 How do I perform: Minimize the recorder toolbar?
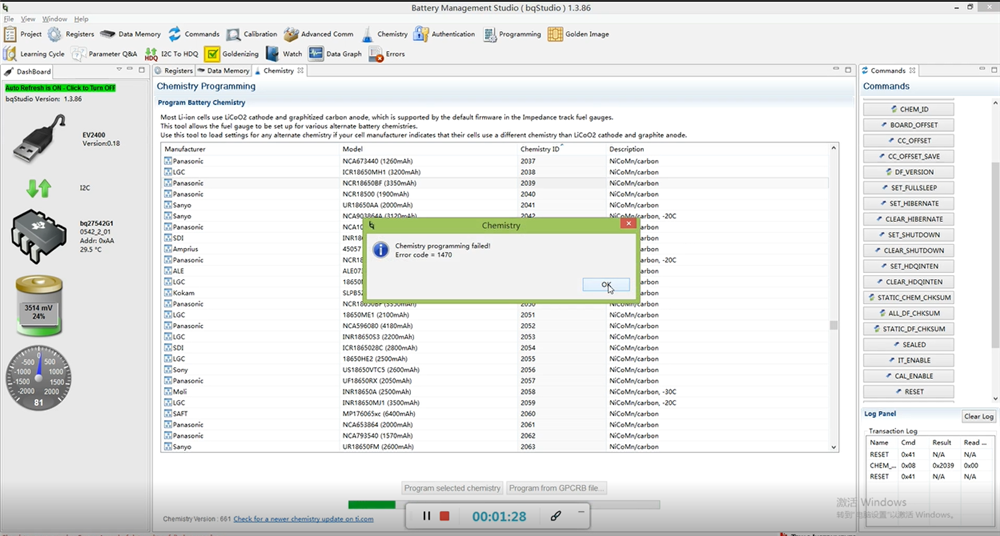click(581, 512)
